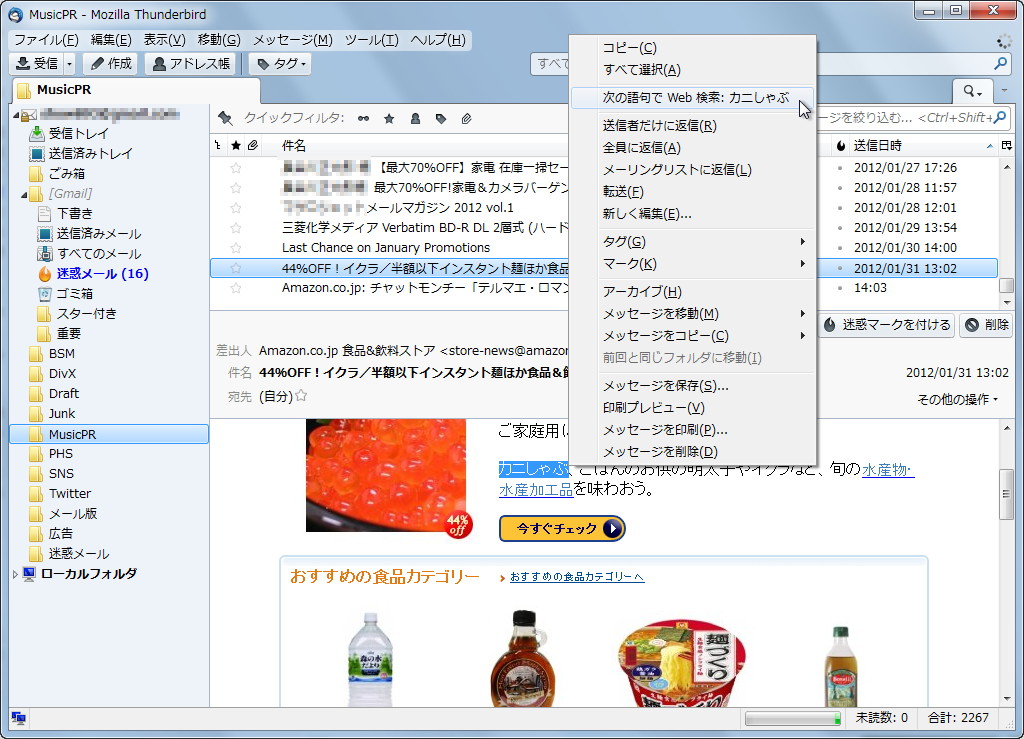Open the 受信 button dropdown arrow
Image resolution: width=1024 pixels, height=739 pixels.
tap(69, 63)
